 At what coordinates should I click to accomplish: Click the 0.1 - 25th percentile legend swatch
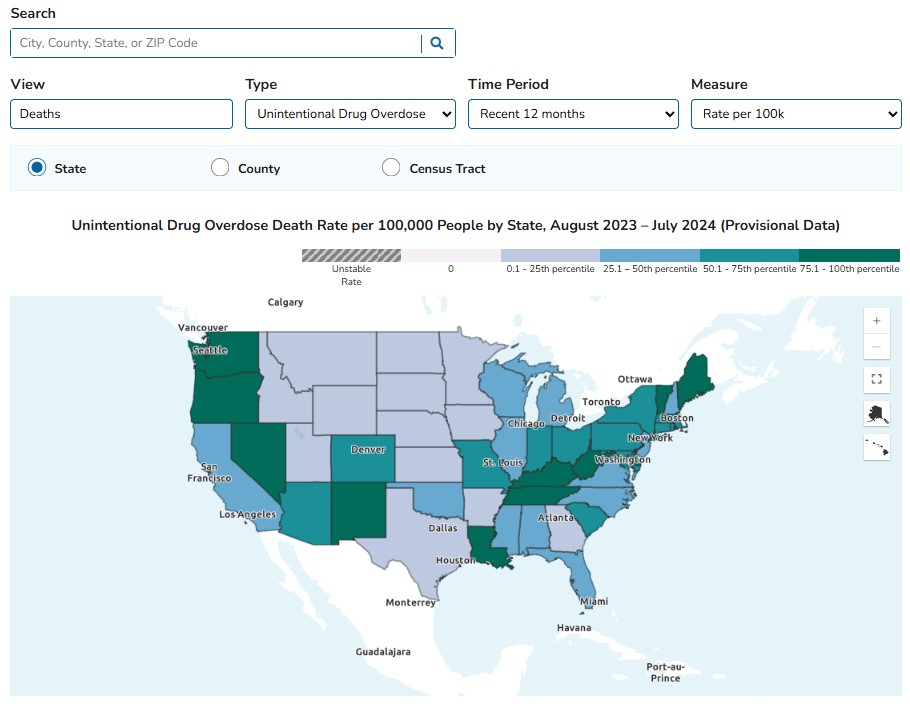pos(550,256)
